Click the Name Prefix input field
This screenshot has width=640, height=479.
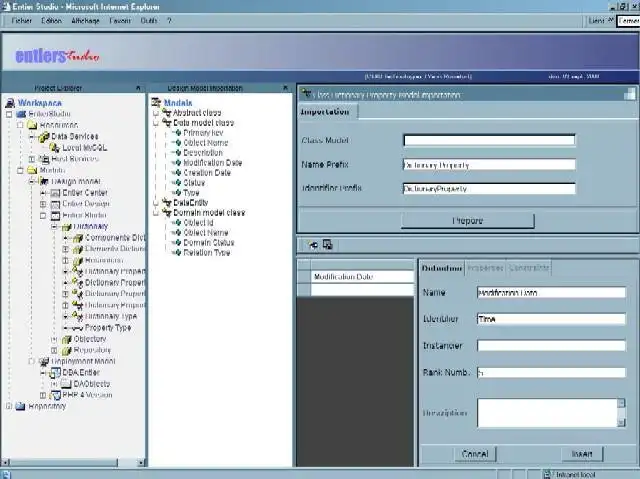[x=489, y=165]
